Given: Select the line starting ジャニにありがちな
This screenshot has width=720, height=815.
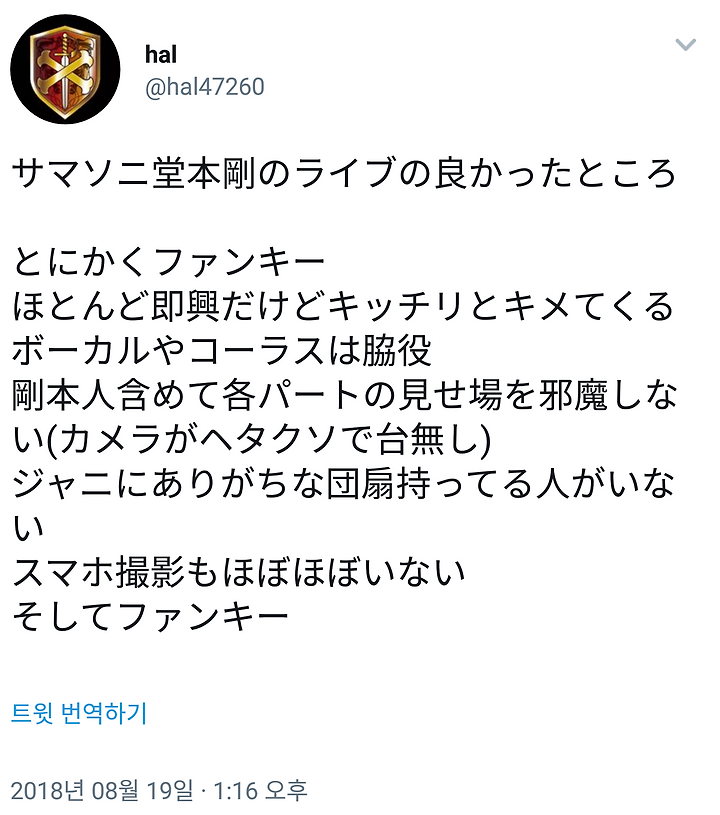Looking at the screenshot, I should [343, 483].
